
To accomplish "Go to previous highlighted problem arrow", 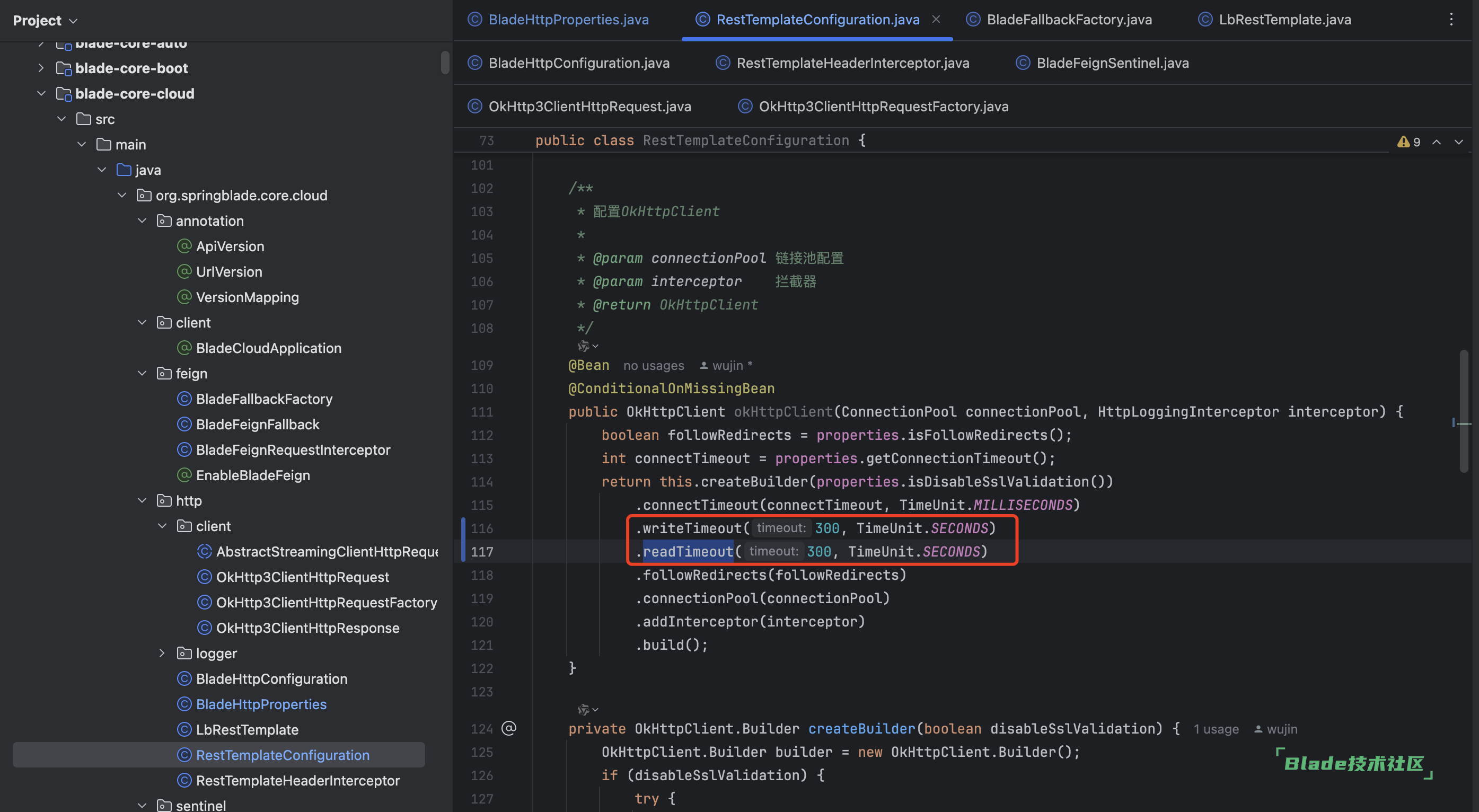I will click(x=1437, y=142).
